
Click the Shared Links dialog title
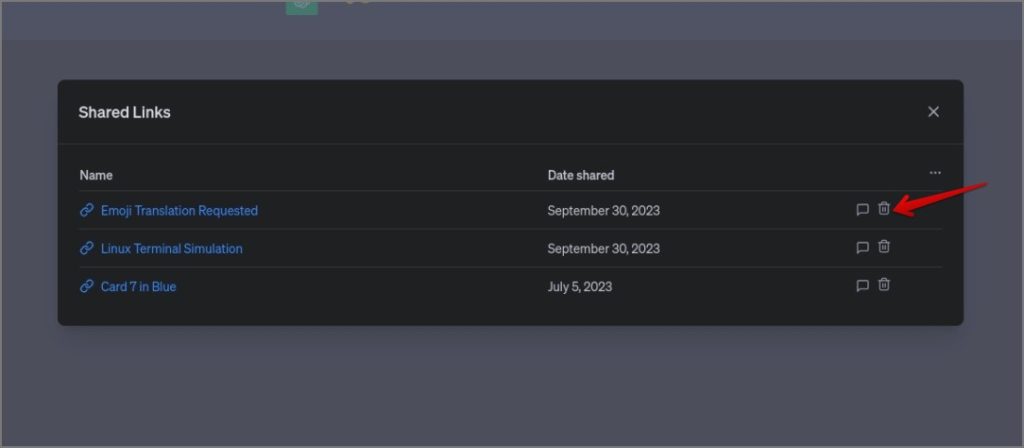click(x=124, y=112)
